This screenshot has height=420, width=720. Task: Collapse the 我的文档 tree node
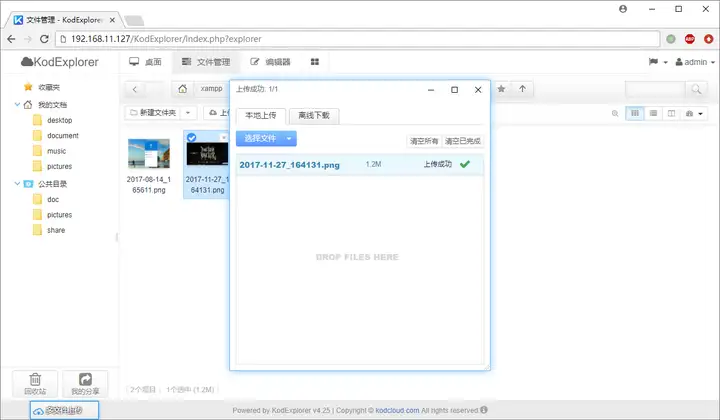pyautogui.click(x=17, y=105)
